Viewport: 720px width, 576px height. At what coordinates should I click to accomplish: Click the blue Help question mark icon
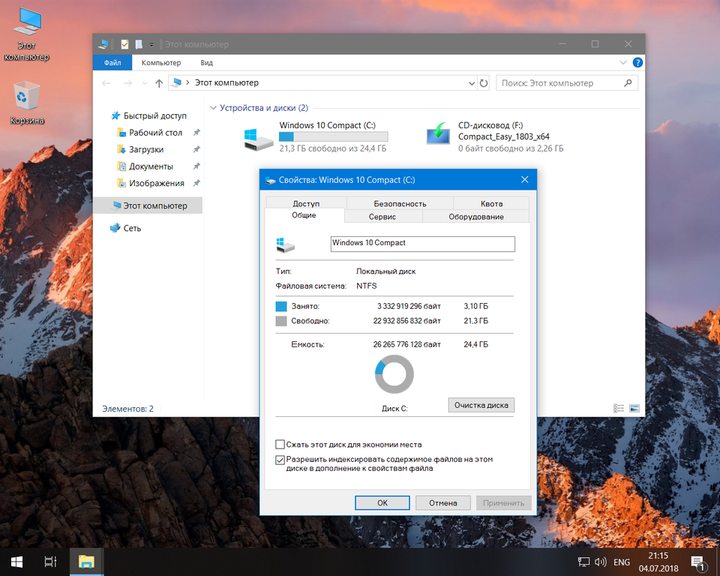click(638, 62)
